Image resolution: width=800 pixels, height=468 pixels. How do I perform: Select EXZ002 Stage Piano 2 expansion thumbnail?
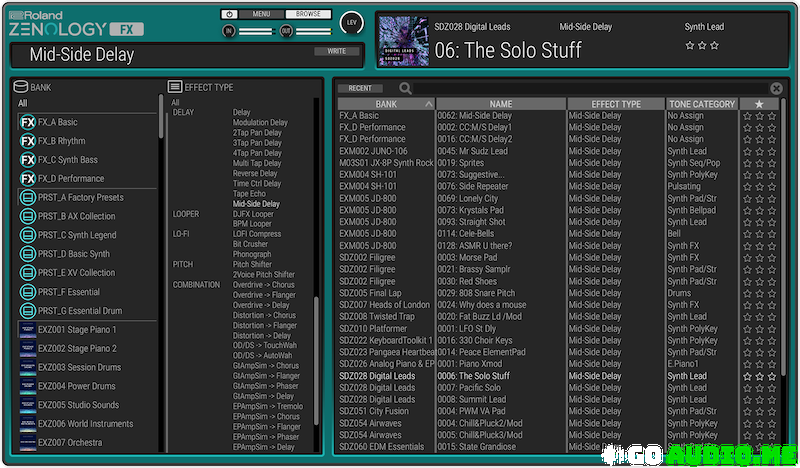(28, 349)
